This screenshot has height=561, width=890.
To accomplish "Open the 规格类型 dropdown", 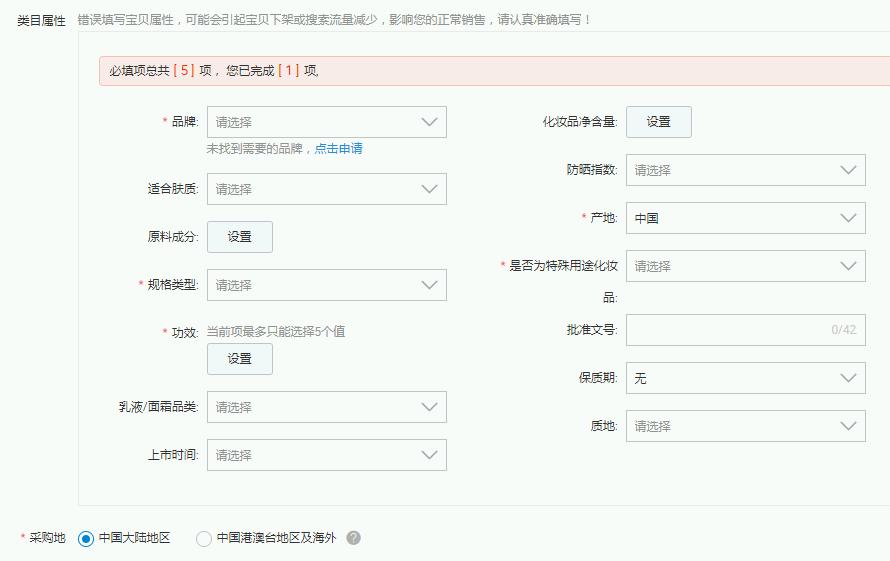I will pyautogui.click(x=326, y=285).
